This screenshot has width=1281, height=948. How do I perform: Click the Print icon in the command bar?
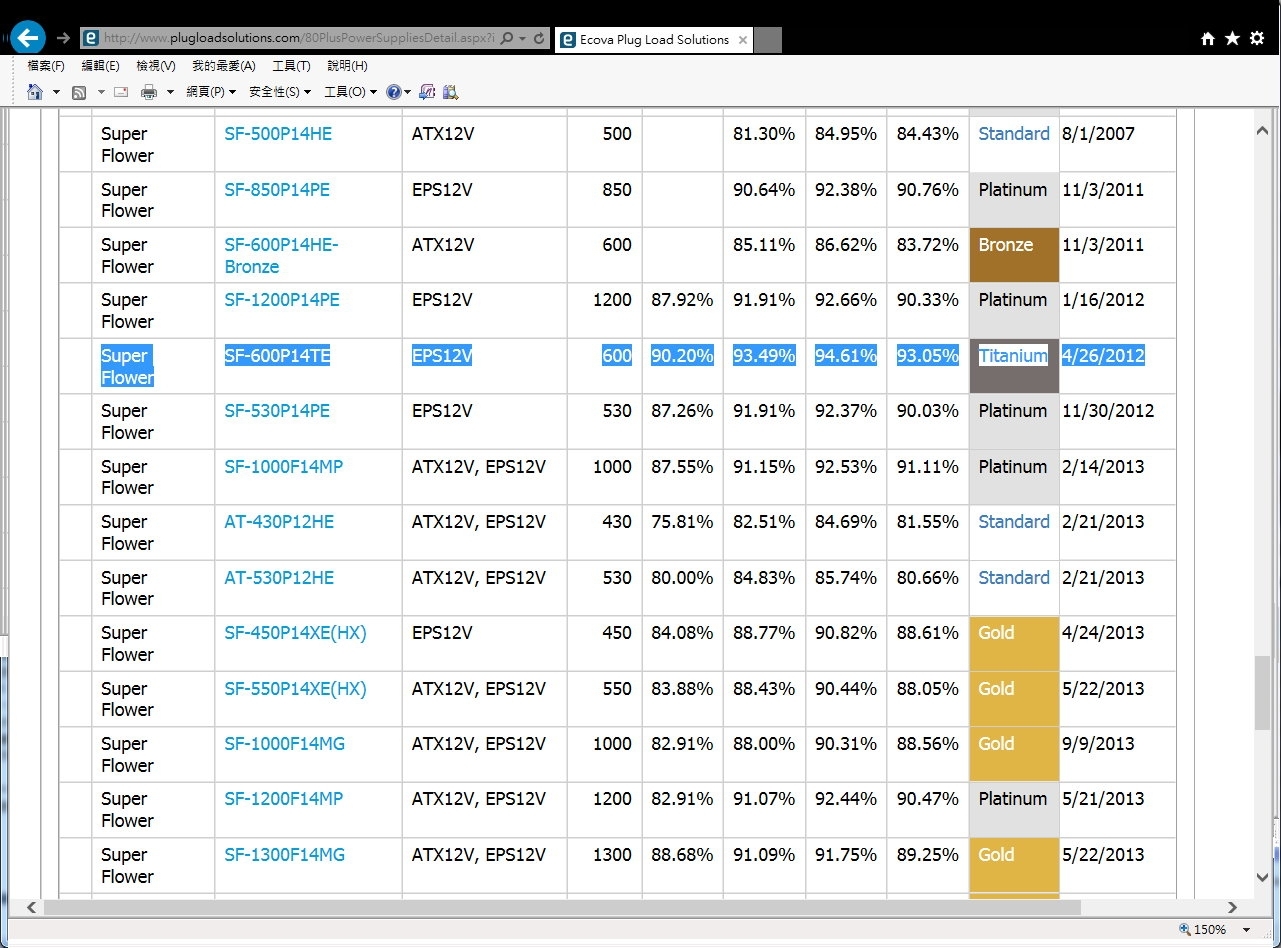[x=149, y=92]
